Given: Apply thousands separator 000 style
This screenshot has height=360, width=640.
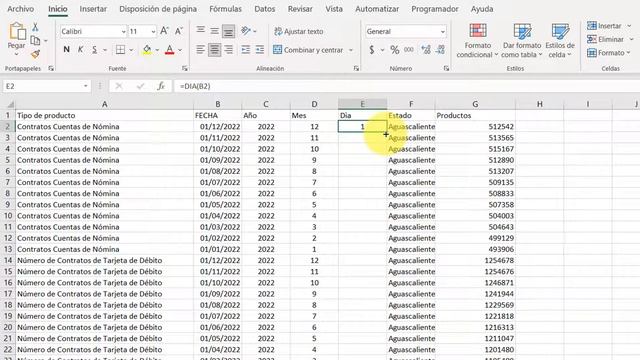Looking at the screenshot, I should (409, 50).
